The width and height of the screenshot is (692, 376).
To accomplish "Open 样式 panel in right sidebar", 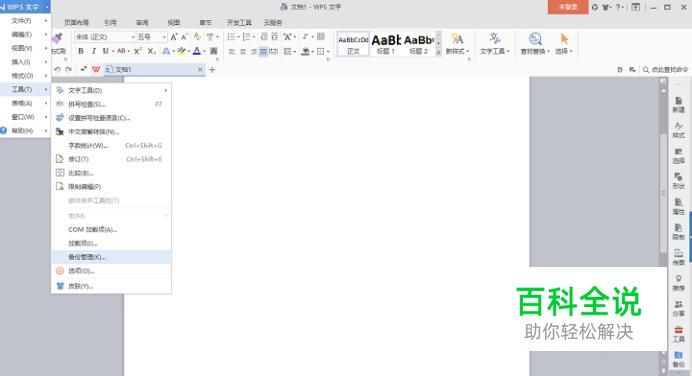I will [x=678, y=131].
